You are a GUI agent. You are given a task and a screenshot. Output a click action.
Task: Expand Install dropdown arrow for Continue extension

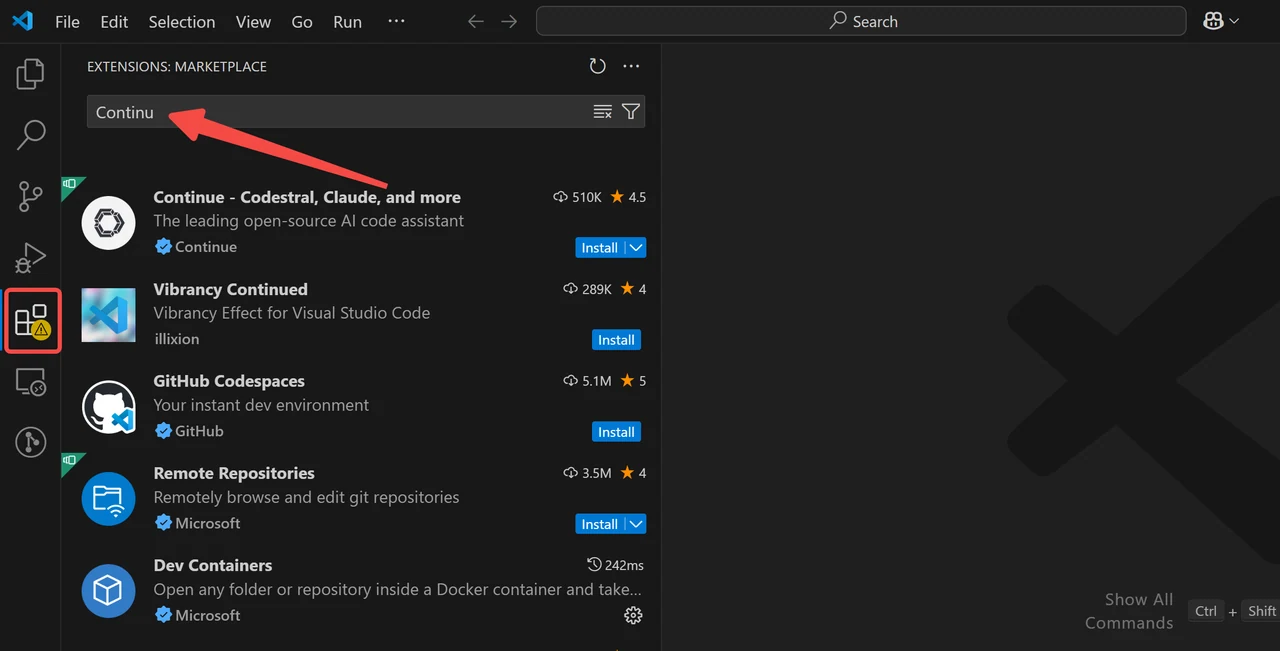click(636, 248)
